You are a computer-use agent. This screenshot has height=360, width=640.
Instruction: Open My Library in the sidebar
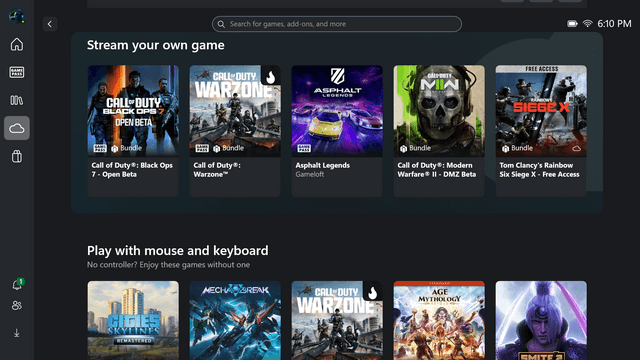17,100
